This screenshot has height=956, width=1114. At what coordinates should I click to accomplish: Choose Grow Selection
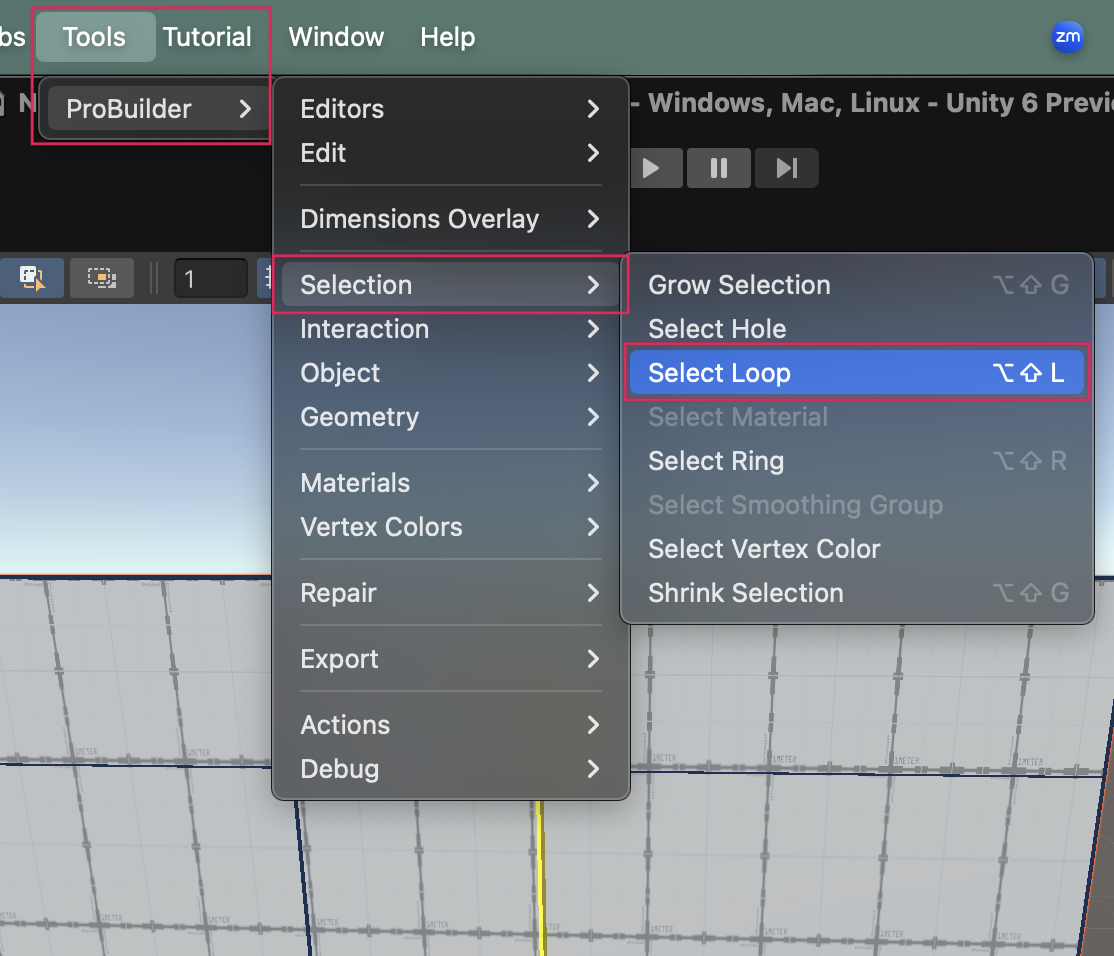pyautogui.click(x=856, y=285)
